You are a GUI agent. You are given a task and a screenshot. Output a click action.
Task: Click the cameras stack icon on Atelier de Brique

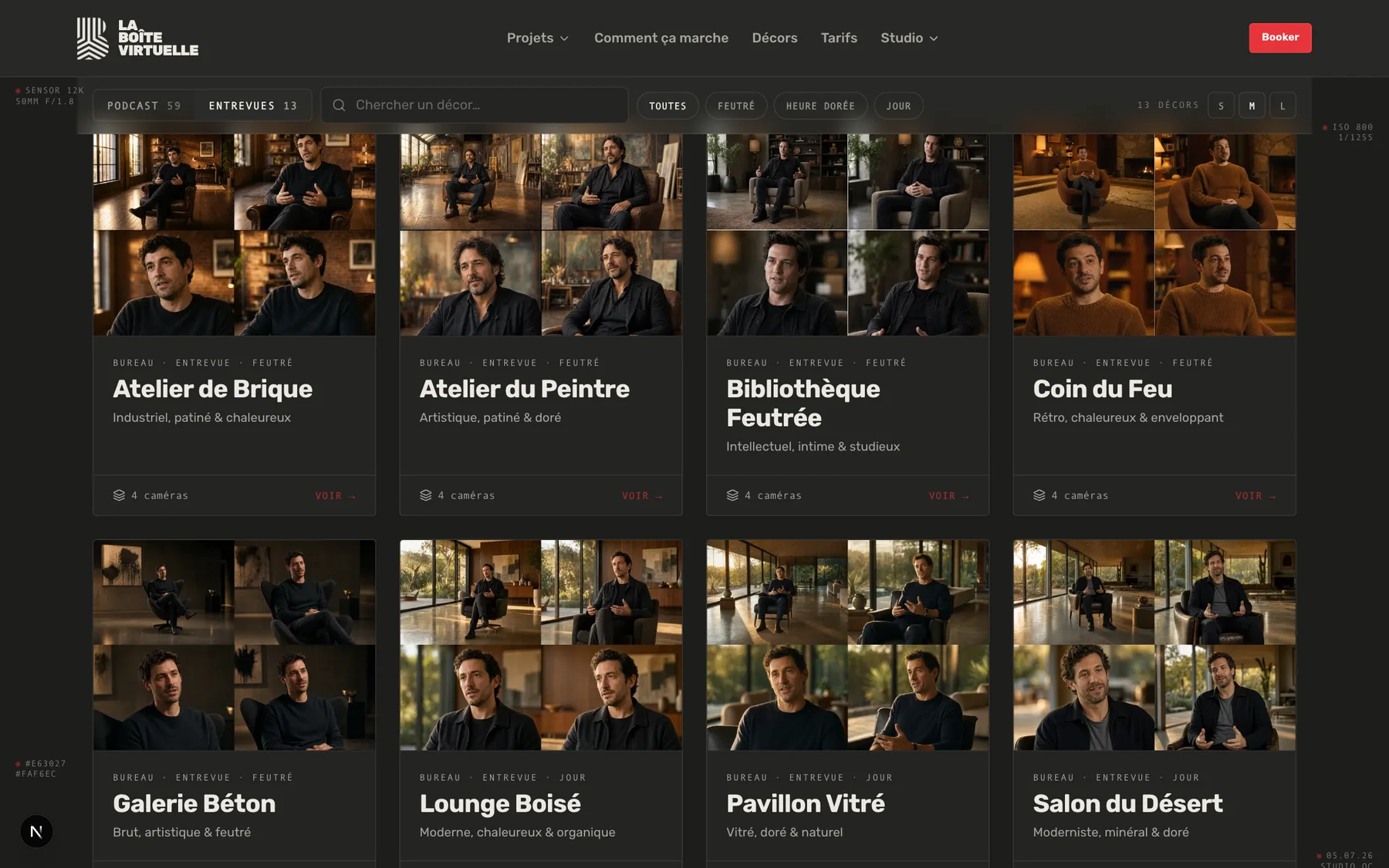pos(119,495)
